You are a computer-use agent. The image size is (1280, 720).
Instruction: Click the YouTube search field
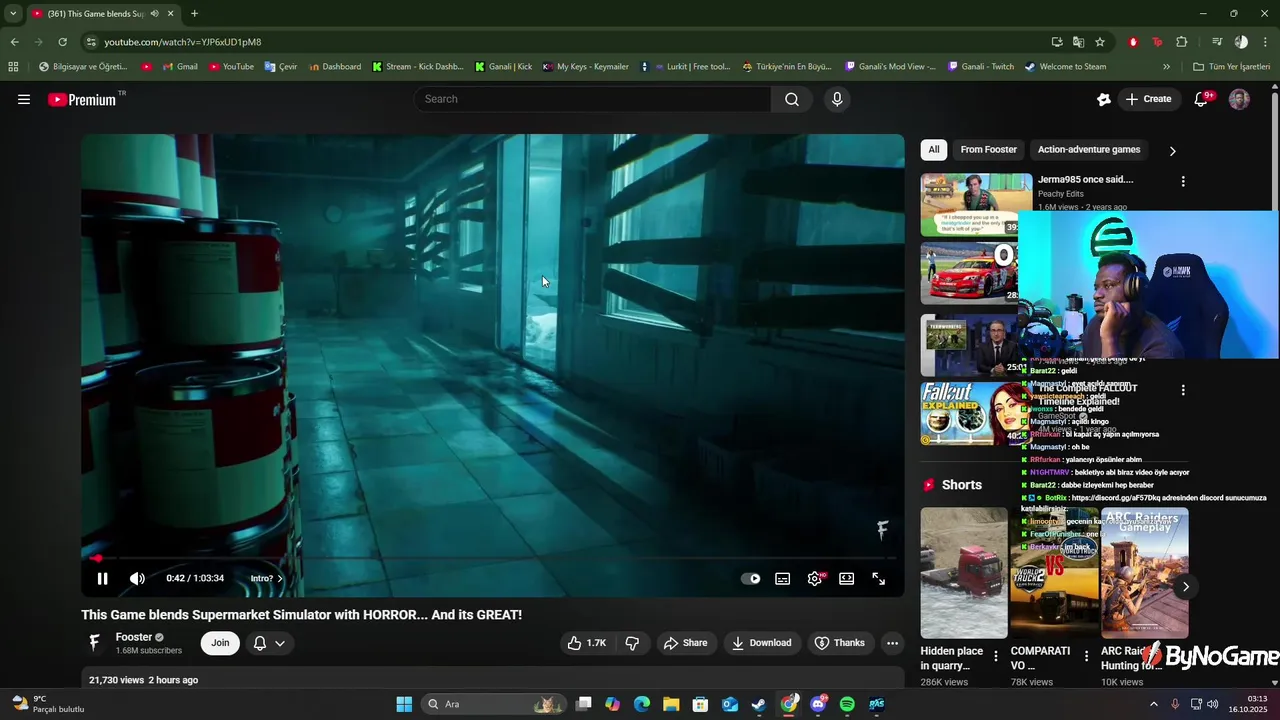592,99
